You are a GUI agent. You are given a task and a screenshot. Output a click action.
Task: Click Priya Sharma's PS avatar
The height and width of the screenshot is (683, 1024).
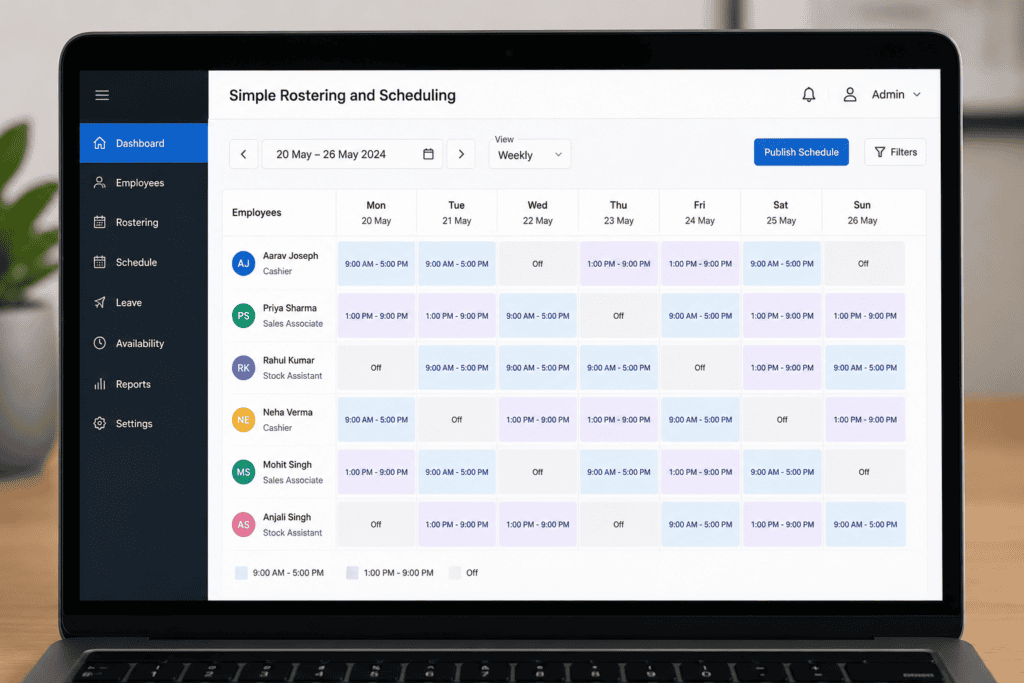(x=244, y=316)
